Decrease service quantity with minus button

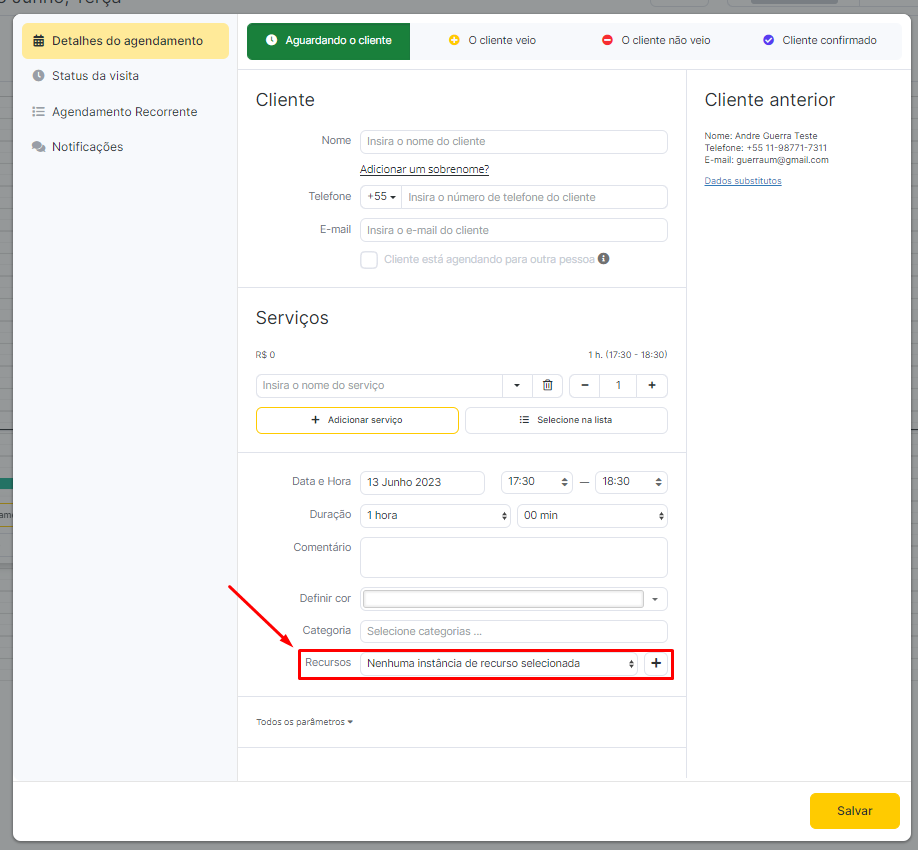click(585, 386)
